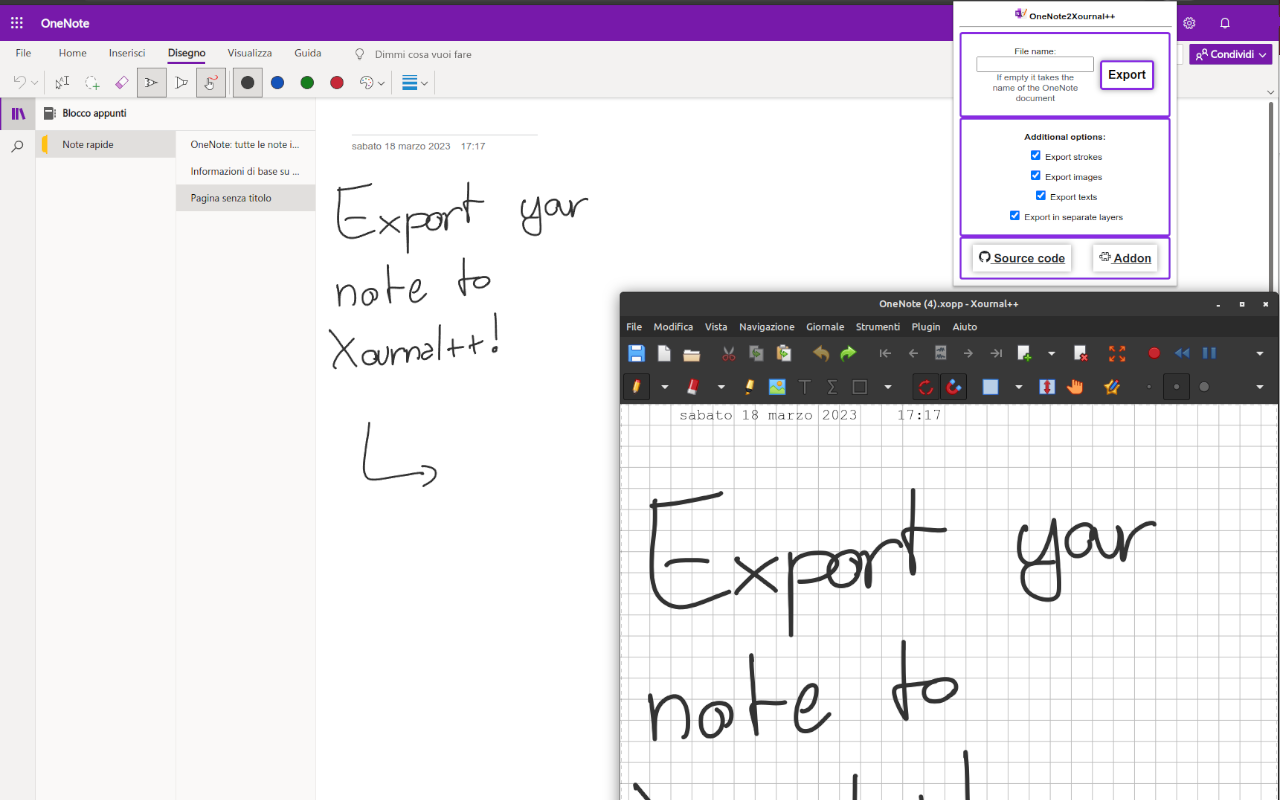This screenshot has width=1280, height=800.
Task: Open the Disegno tab in OneNote
Action: (x=187, y=53)
